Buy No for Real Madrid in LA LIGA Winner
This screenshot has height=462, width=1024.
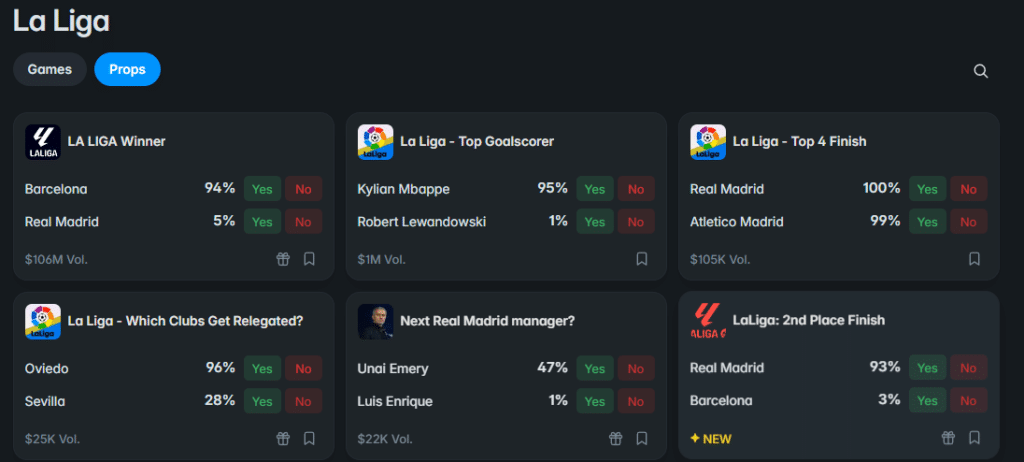coord(303,222)
